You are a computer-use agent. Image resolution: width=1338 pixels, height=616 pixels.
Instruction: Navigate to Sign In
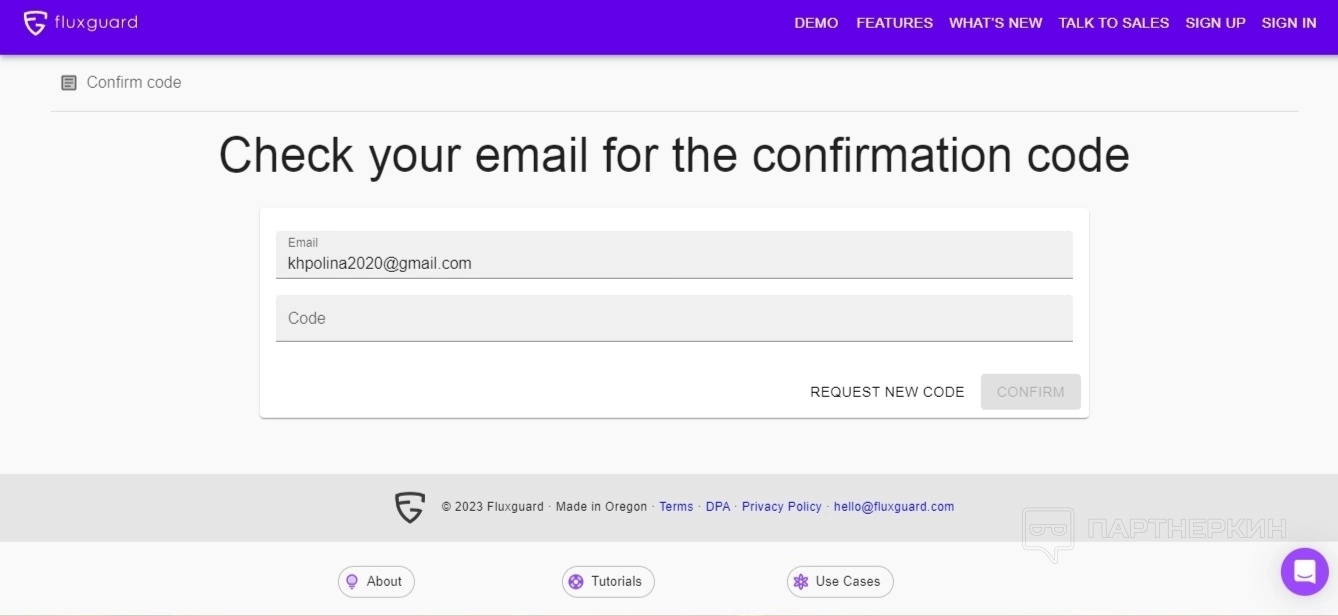pyautogui.click(x=1289, y=23)
